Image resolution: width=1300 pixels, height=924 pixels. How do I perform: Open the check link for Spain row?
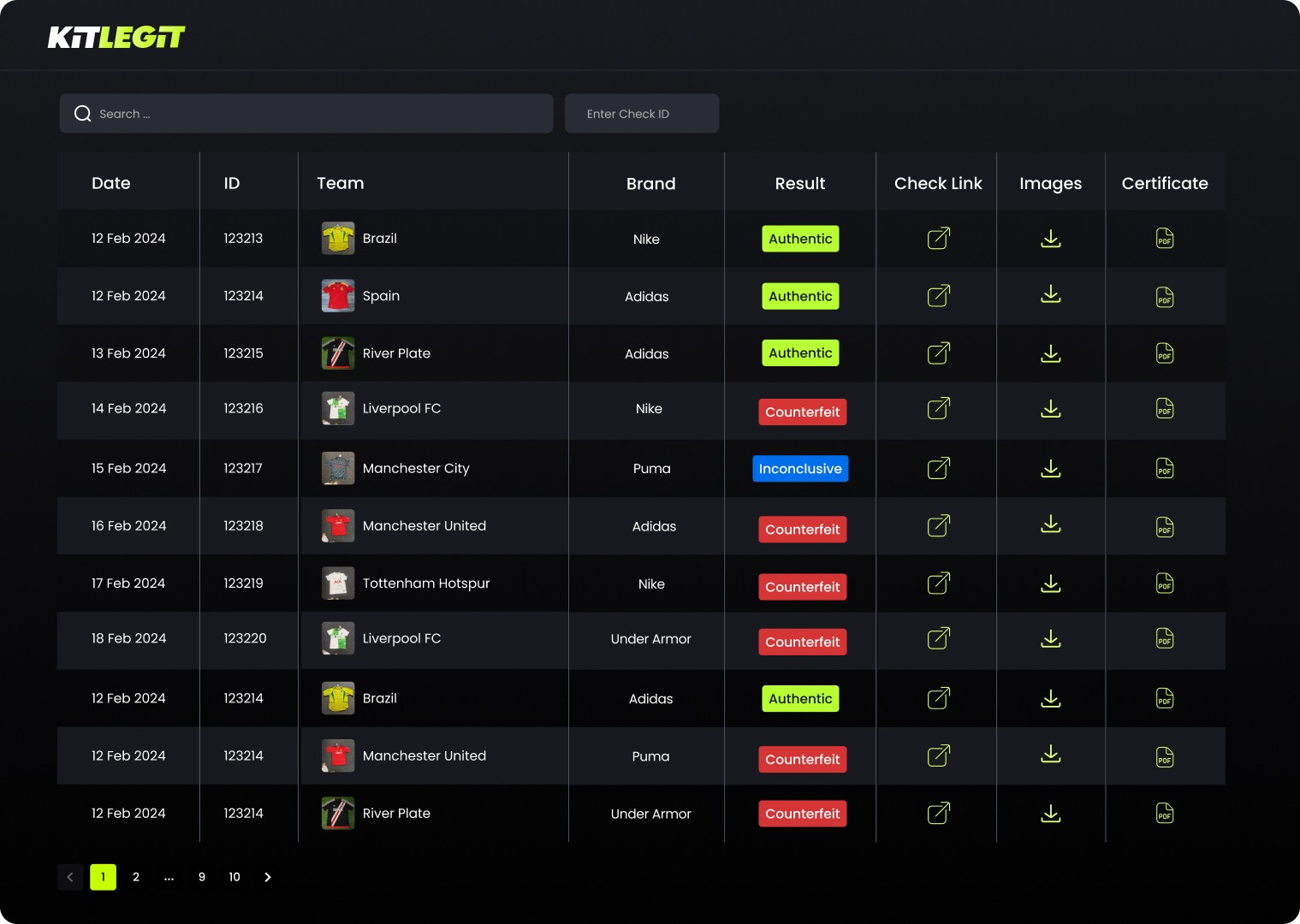point(939,295)
